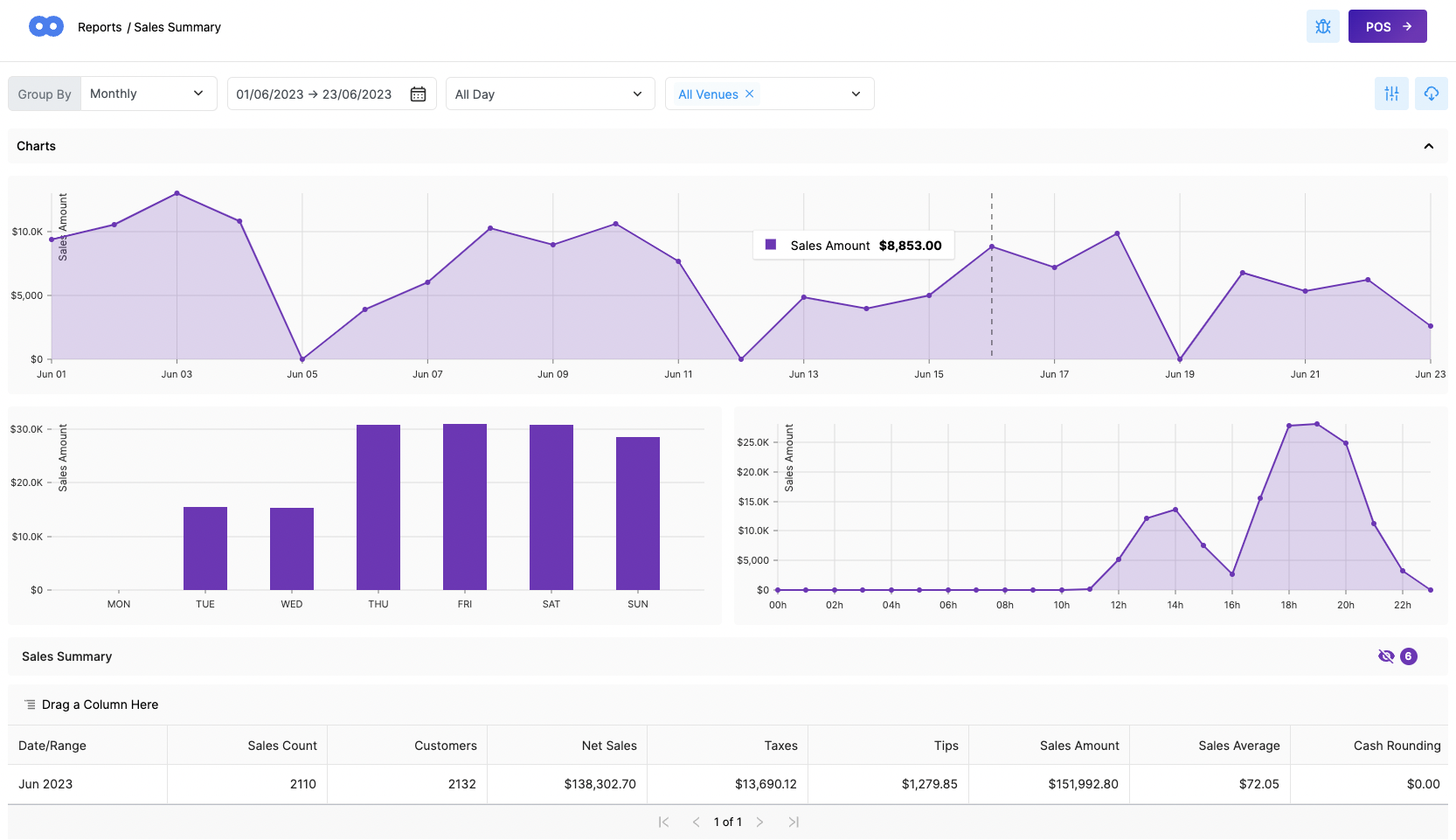Screen dimensions: 1456x840
Task: Open the Monthly group-by dropdown
Action: [x=149, y=94]
